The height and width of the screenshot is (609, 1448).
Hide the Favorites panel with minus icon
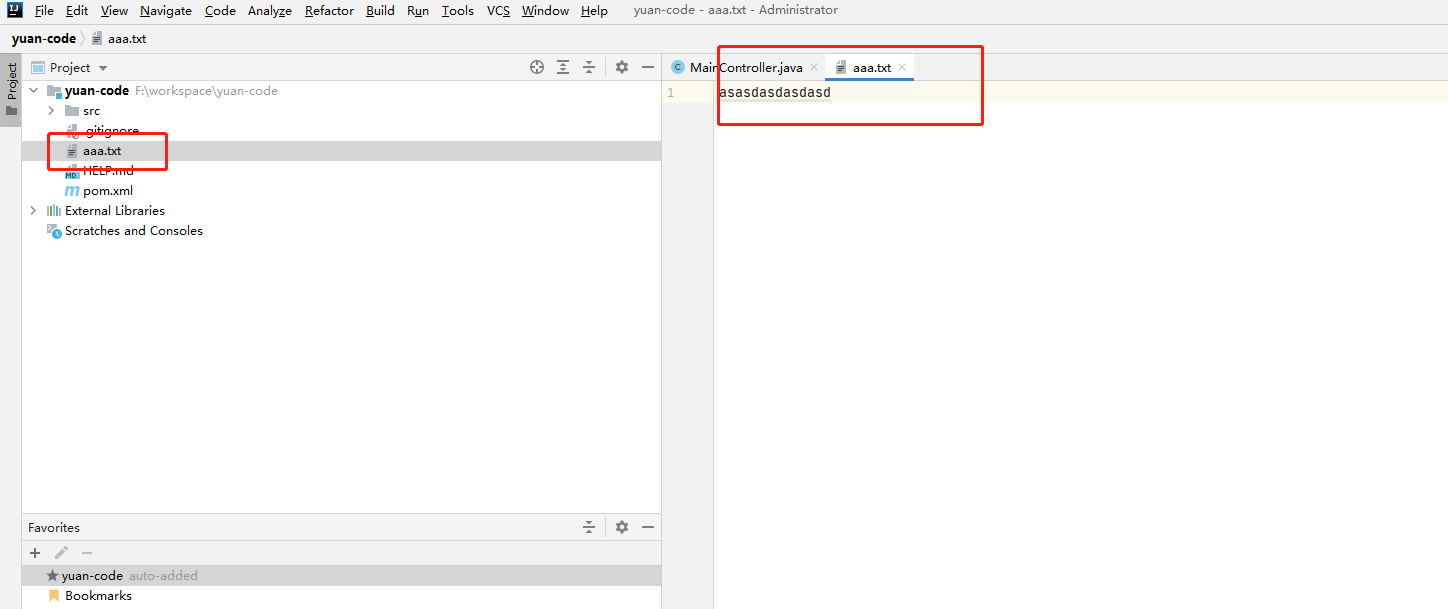[x=648, y=527]
